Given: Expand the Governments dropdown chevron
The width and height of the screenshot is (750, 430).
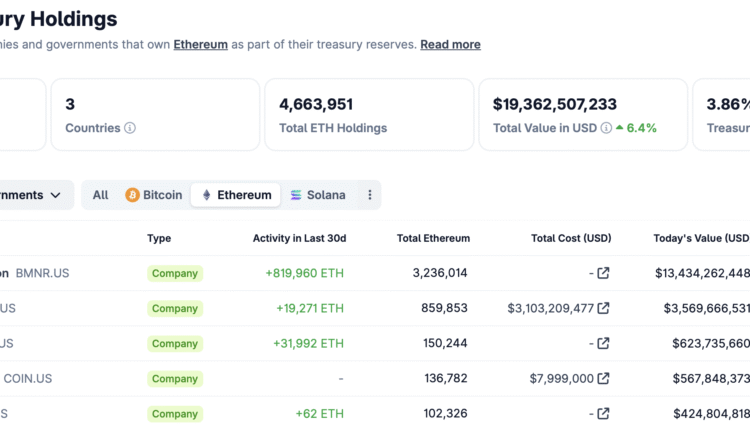Looking at the screenshot, I should point(55,195).
